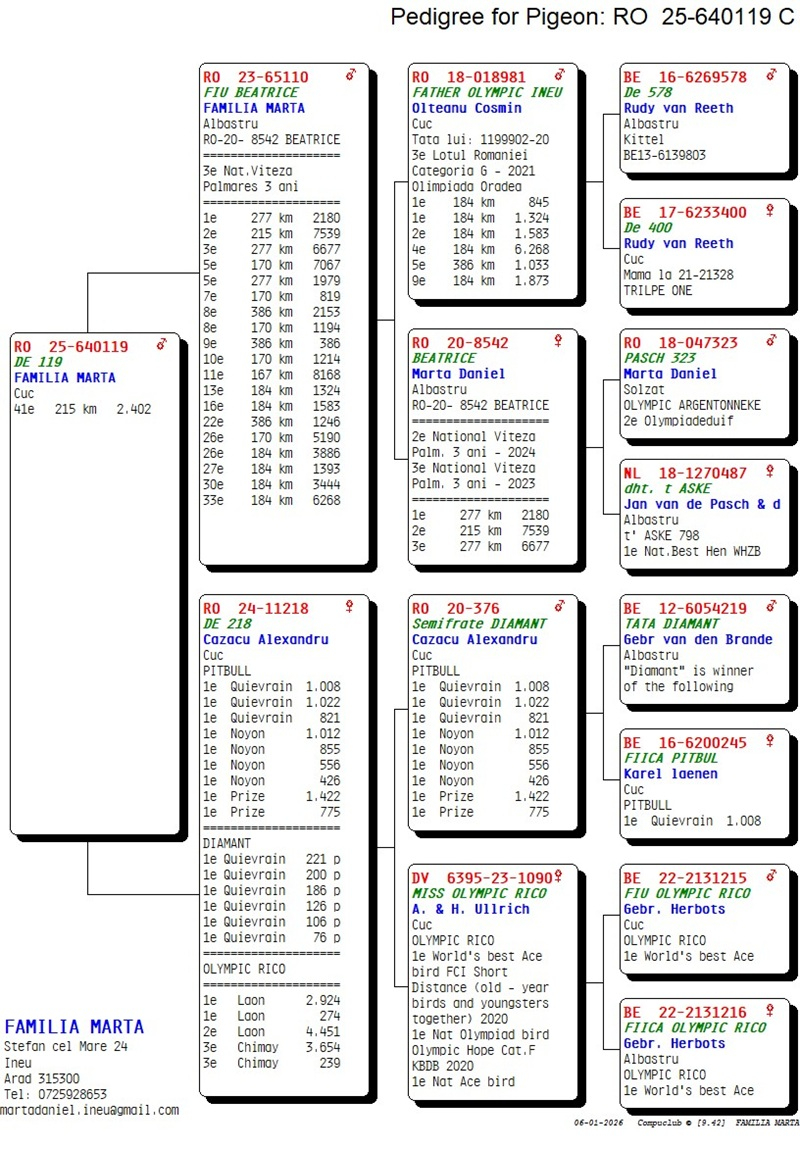Open the martadaniel.ineu@gmail.com email address

[x=90, y=1110]
